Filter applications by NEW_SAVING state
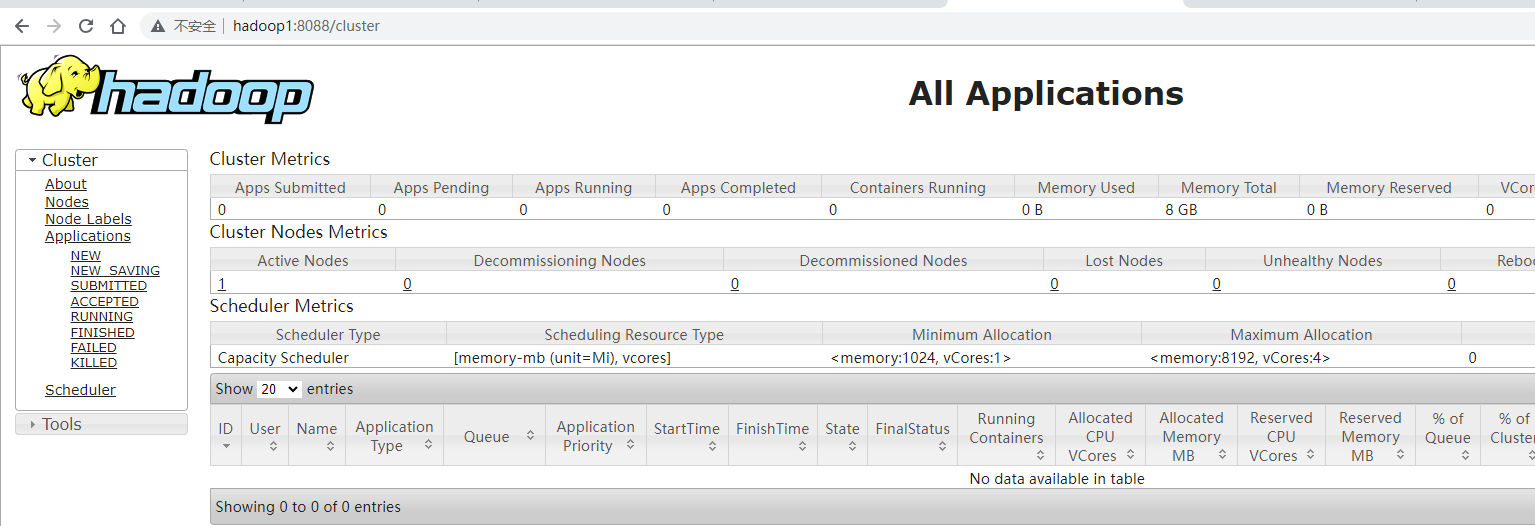 point(115,271)
